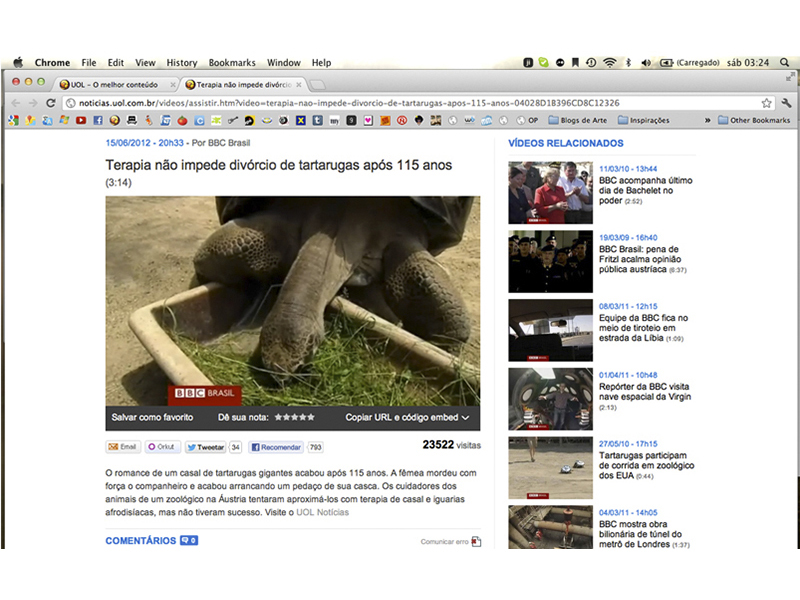Open the Apple menu

click(x=18, y=62)
